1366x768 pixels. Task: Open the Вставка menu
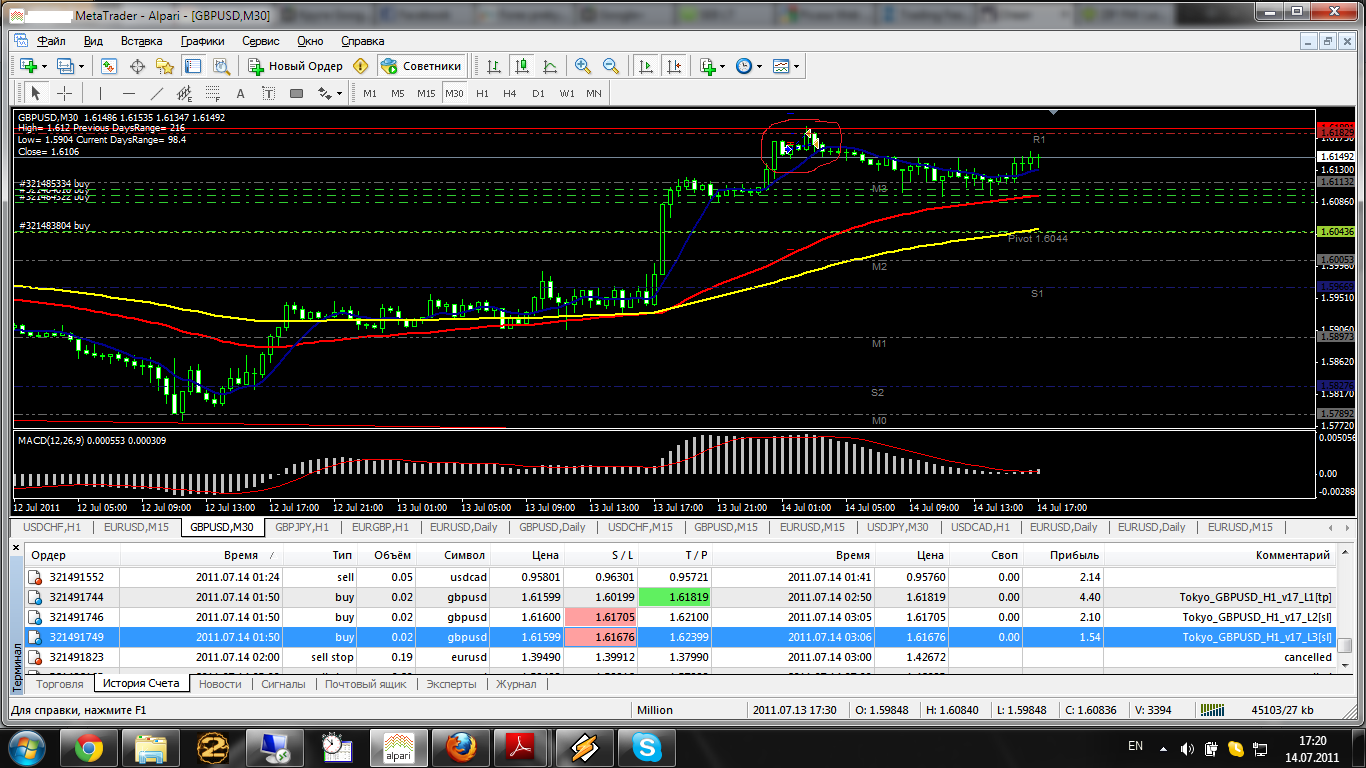coord(141,41)
